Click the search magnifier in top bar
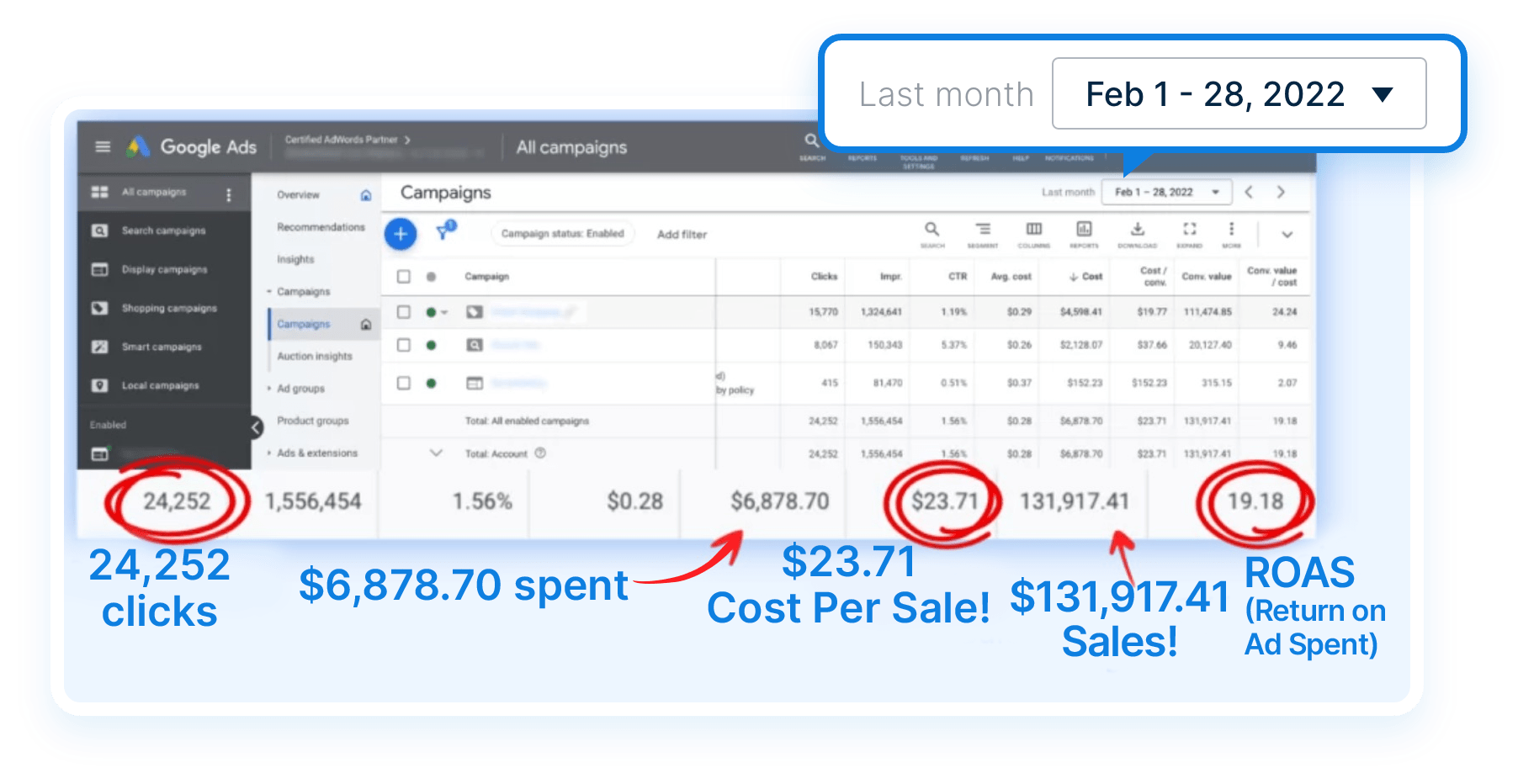 [x=811, y=140]
